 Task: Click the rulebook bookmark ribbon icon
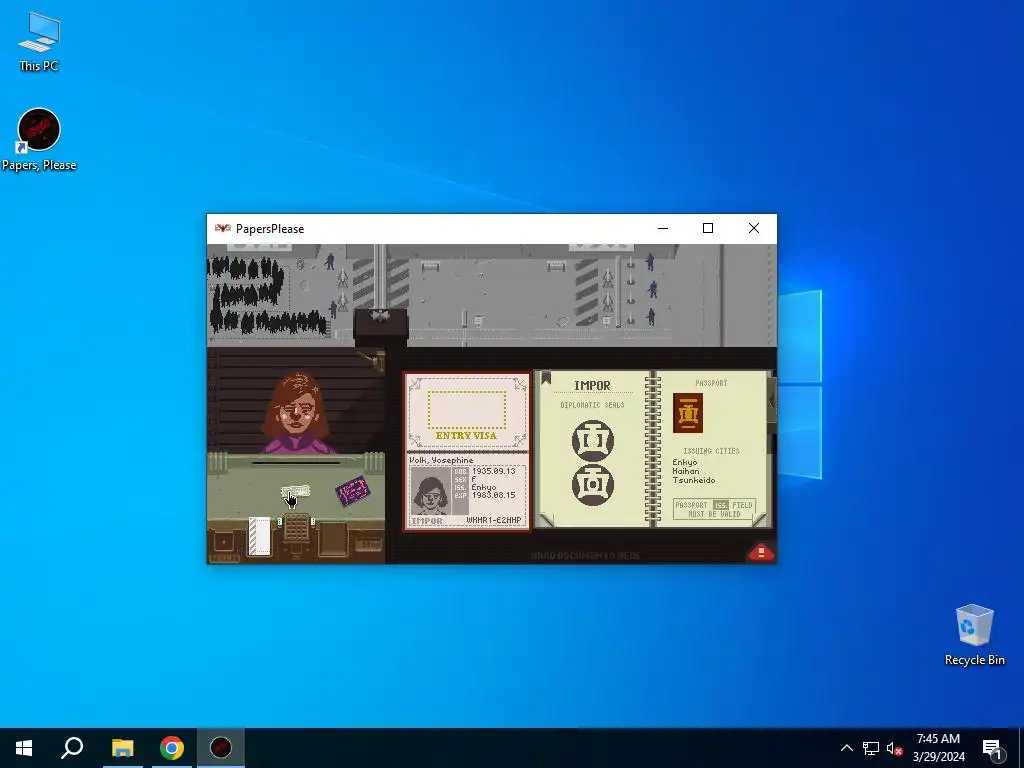click(x=546, y=377)
